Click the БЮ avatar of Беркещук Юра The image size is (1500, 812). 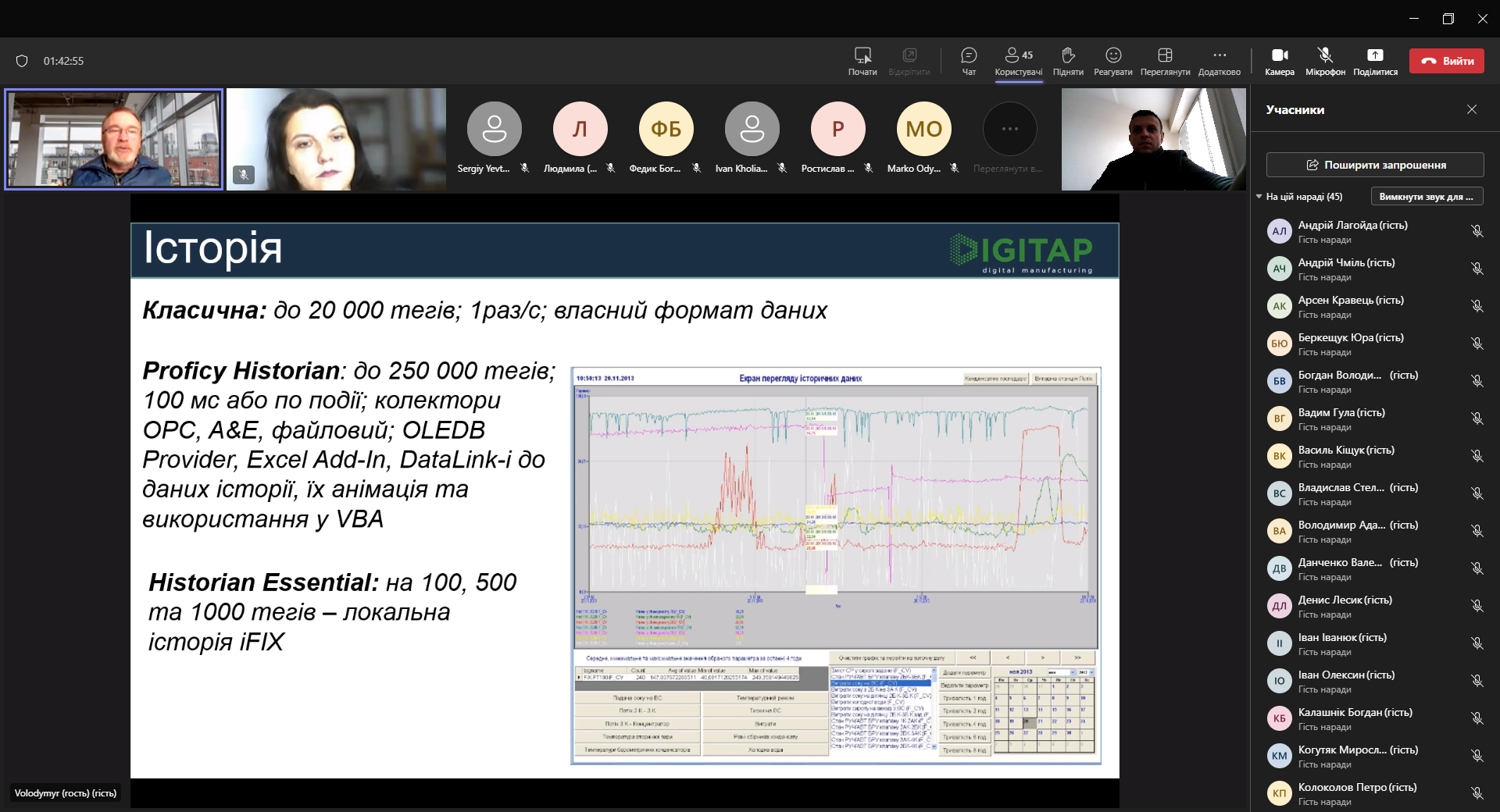click(x=1279, y=344)
